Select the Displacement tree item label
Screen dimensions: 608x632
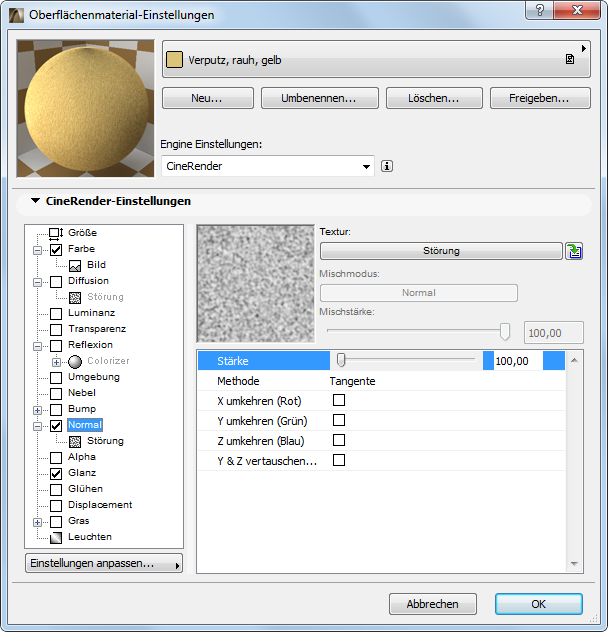point(100,505)
